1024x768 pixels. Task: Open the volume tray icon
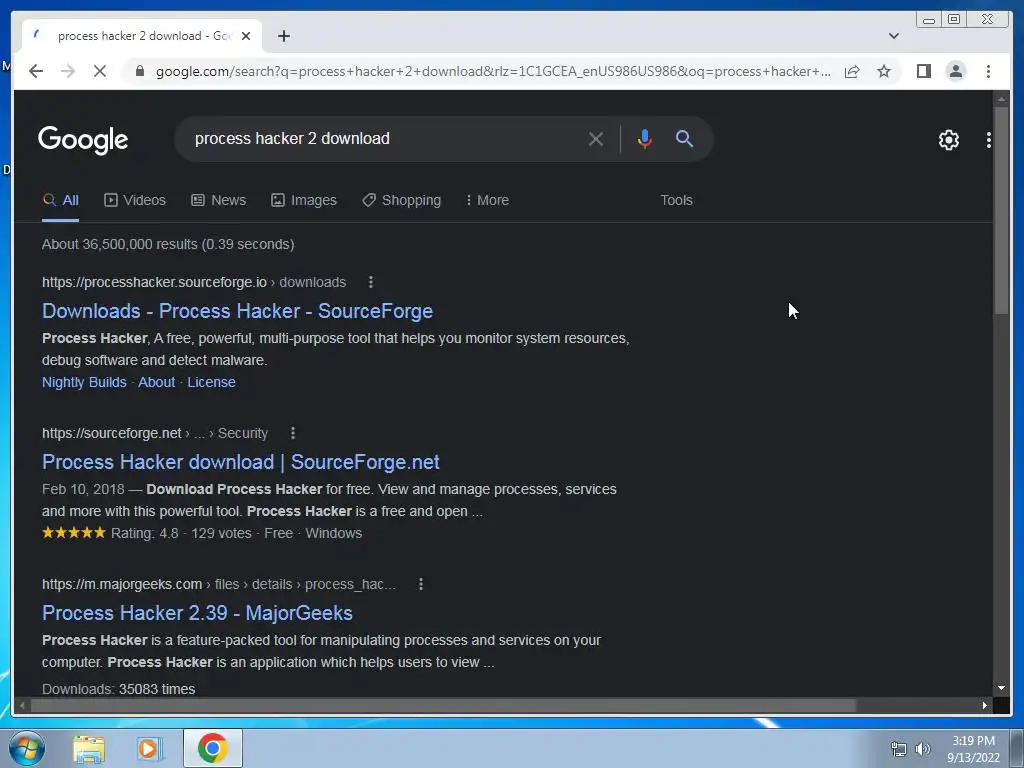[x=923, y=749]
